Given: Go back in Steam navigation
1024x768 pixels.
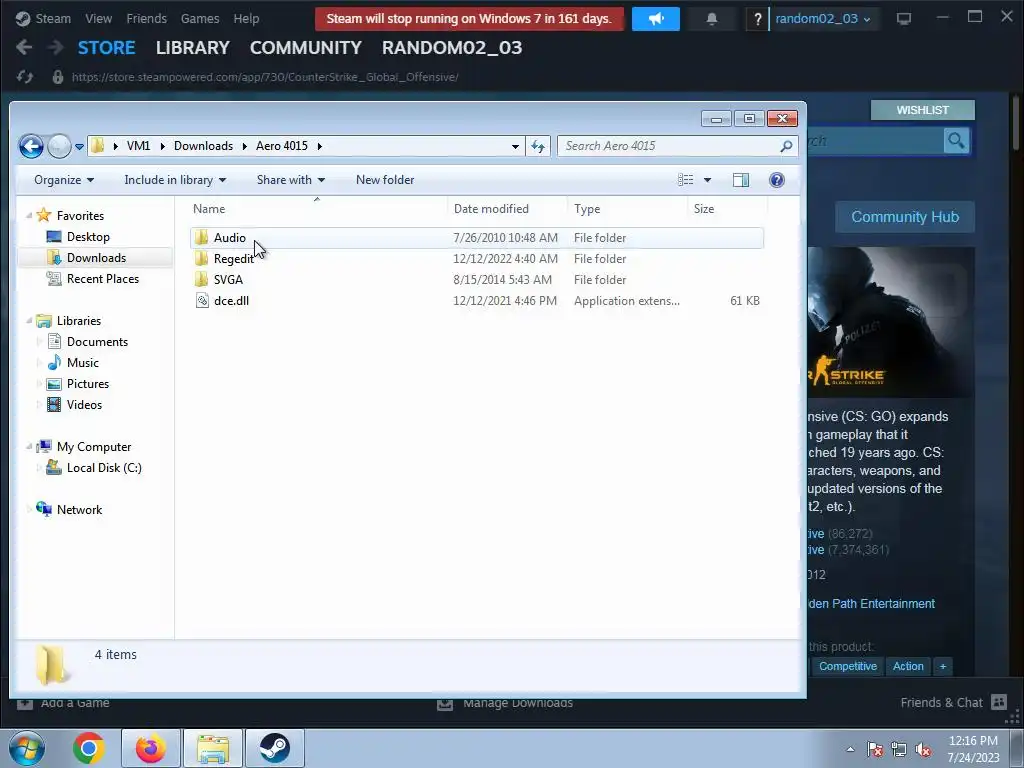Looking at the screenshot, I should 24,47.
